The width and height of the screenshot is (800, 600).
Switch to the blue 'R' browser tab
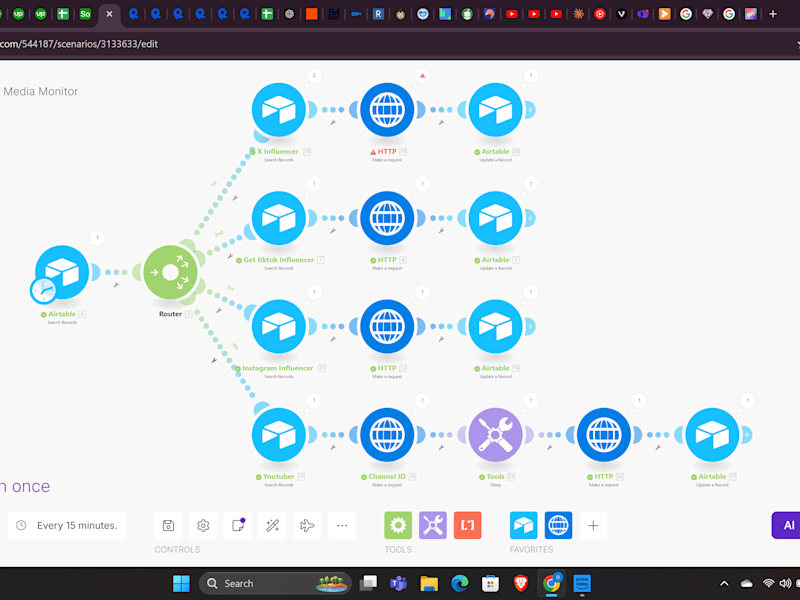click(x=378, y=14)
